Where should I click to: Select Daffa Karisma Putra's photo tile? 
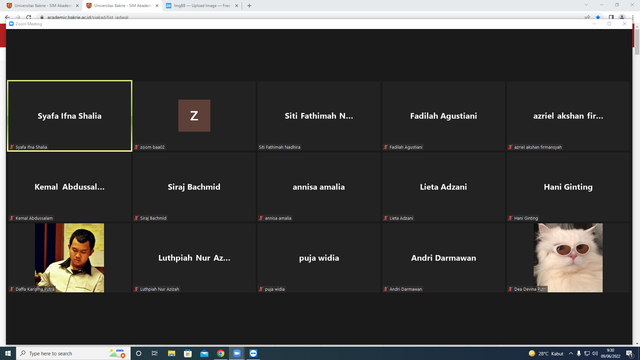(x=69, y=258)
